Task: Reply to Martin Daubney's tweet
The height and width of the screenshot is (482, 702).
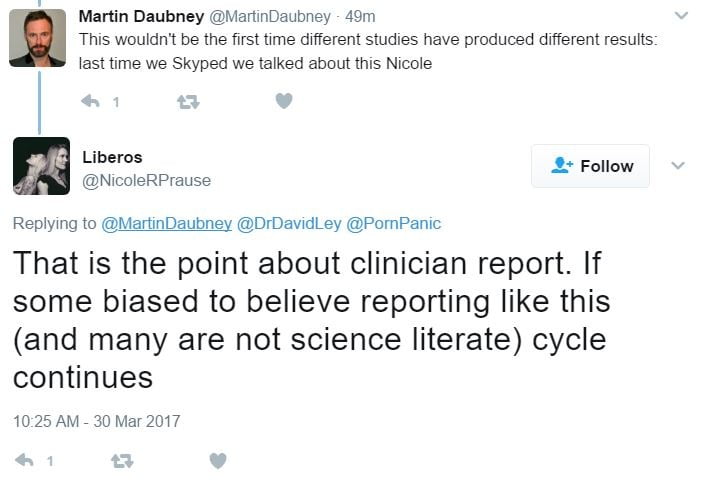Action: [x=91, y=101]
